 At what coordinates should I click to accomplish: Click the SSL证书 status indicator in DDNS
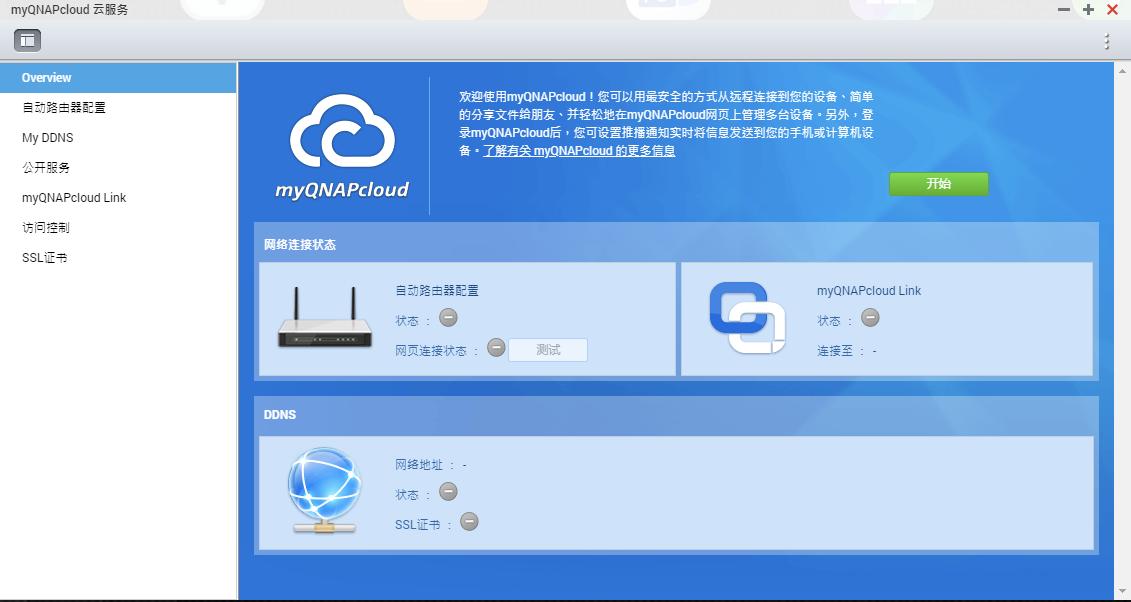point(469,521)
